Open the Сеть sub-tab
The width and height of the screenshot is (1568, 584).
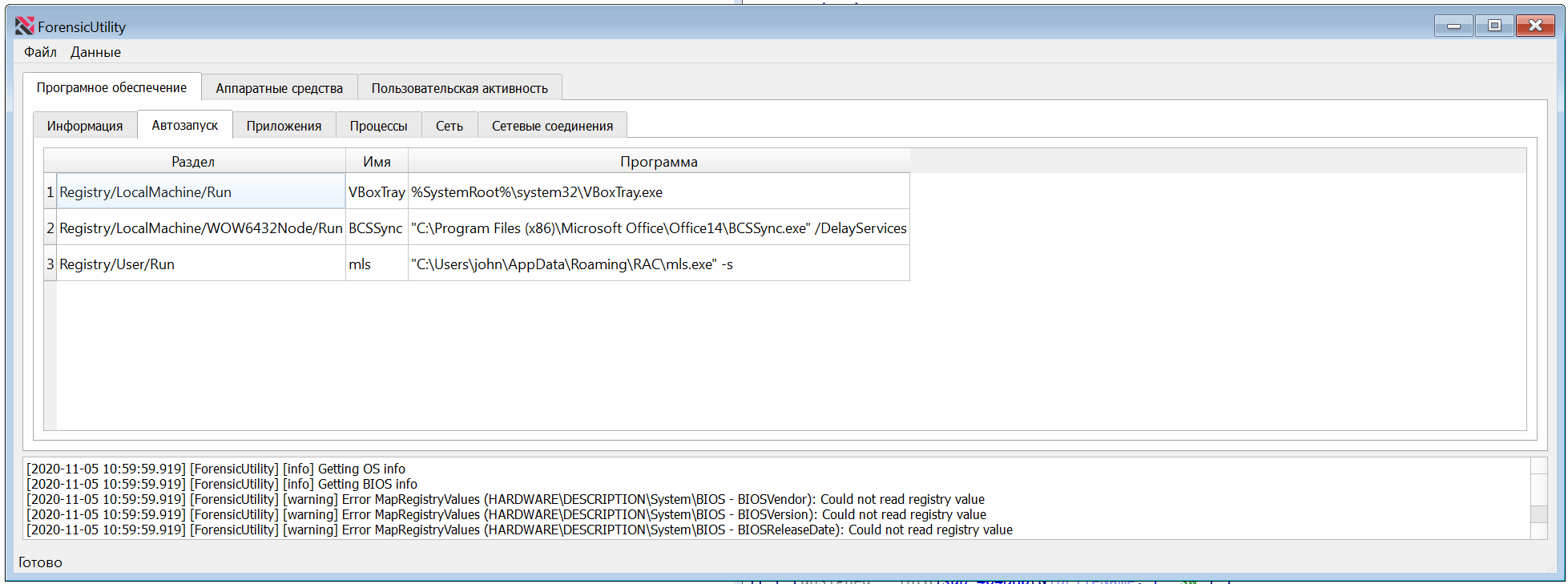coord(449,126)
